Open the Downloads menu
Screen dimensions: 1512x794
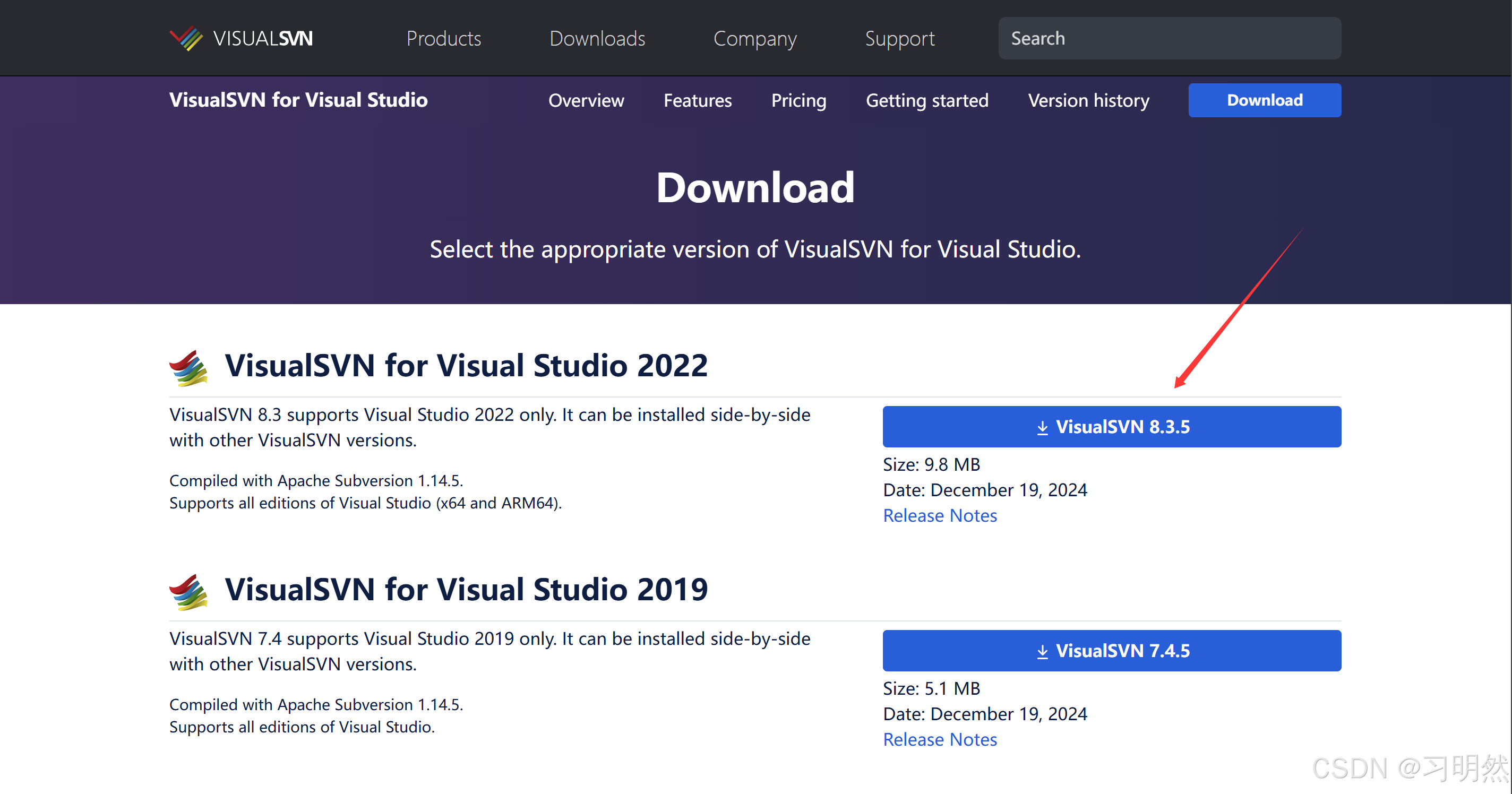[x=597, y=39]
